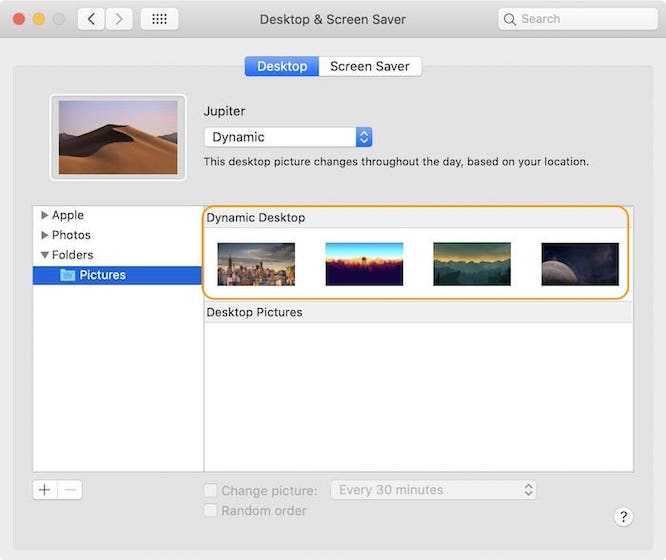Open the Every 30 minutes dropdown
This screenshot has height=560, width=666.
[x=433, y=490]
